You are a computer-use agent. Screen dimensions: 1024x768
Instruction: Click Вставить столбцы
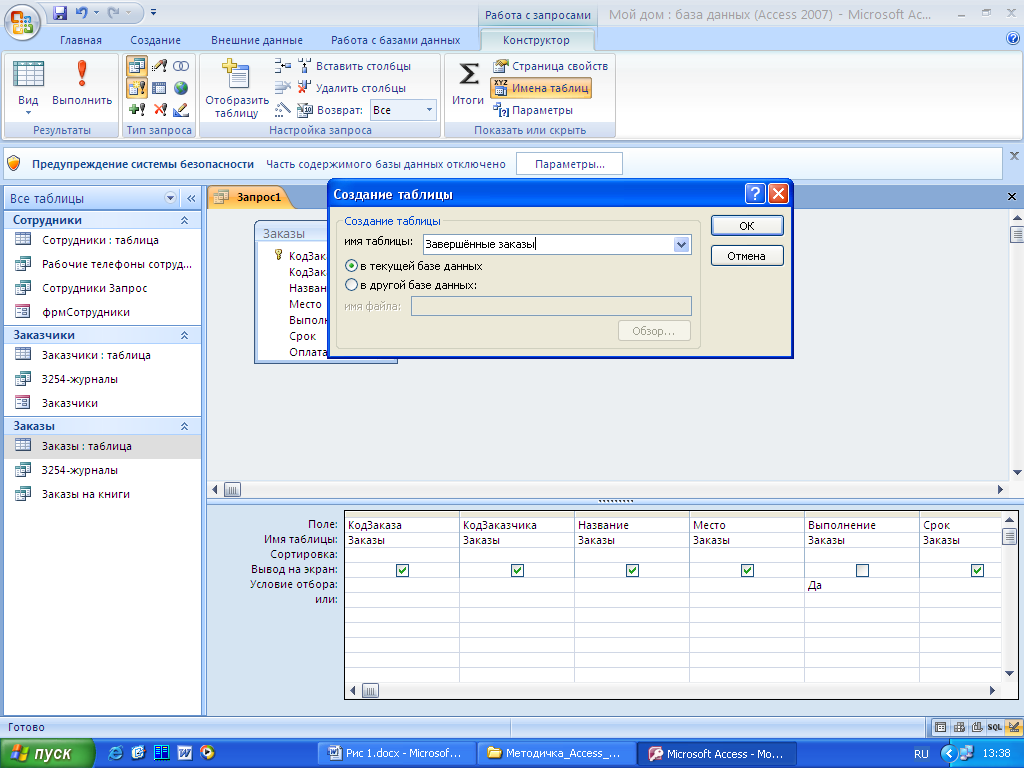point(355,66)
